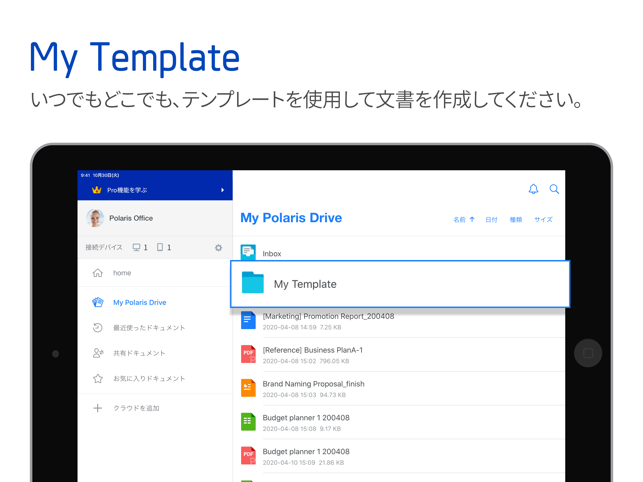Open 共有ドキュメント section
The height and width of the screenshot is (482, 643).
pyautogui.click(x=139, y=353)
